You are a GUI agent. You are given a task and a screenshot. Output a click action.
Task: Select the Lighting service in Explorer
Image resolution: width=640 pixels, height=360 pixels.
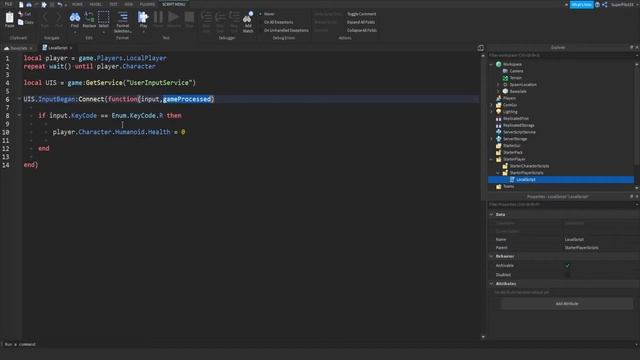(510, 111)
